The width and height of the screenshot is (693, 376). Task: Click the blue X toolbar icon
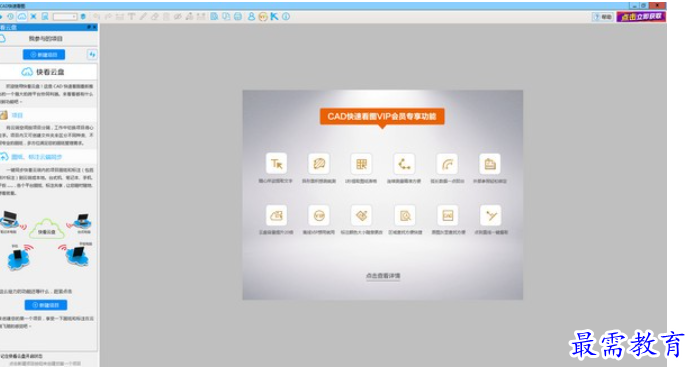point(34,16)
